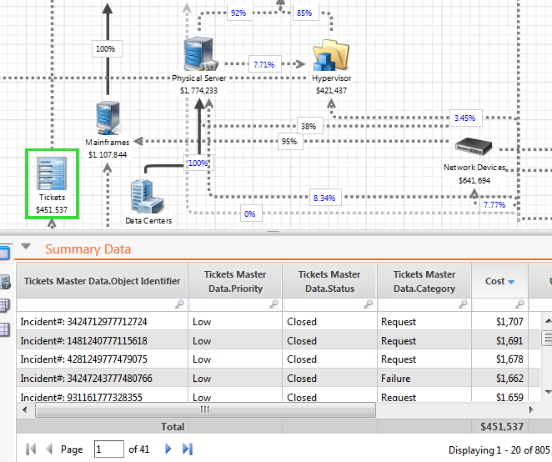The height and width of the screenshot is (462, 552).
Task: Collapse the Summary Data panel
Action: pyautogui.click(x=26, y=246)
